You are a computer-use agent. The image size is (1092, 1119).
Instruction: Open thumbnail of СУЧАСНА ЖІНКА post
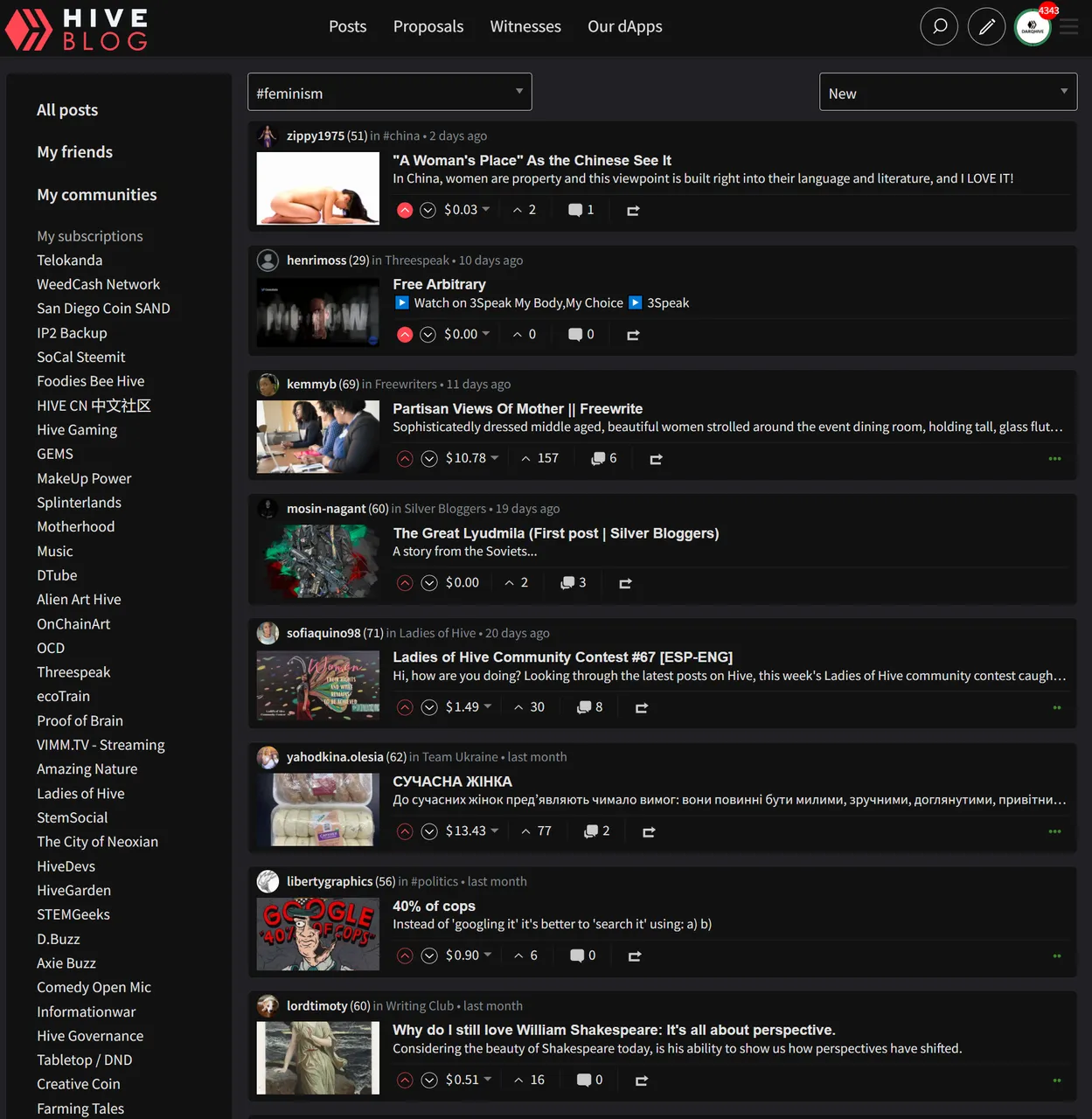click(x=318, y=810)
